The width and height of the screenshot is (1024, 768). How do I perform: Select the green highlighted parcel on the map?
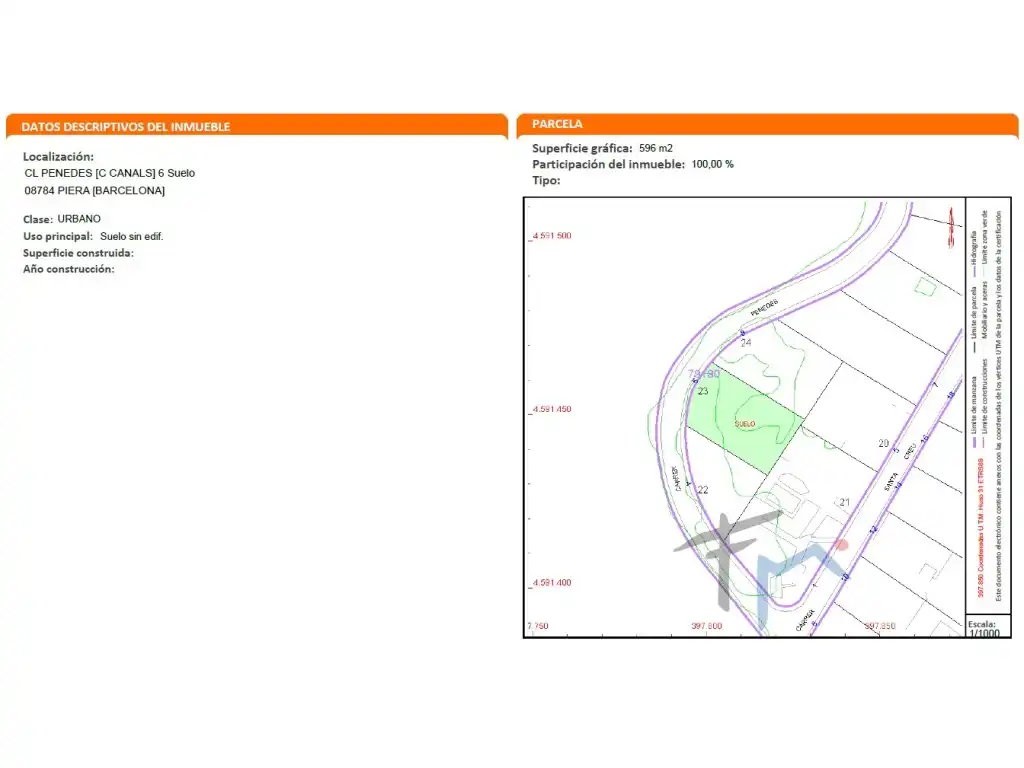tap(743, 419)
